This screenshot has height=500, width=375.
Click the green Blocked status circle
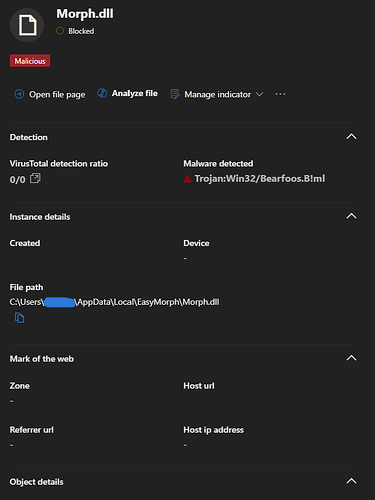(60, 31)
